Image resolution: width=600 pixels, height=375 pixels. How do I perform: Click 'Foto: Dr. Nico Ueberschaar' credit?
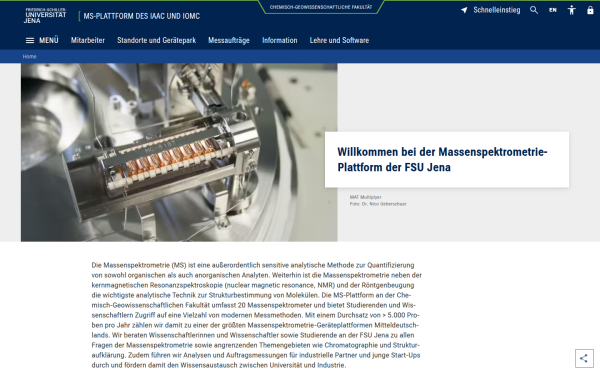(x=378, y=204)
